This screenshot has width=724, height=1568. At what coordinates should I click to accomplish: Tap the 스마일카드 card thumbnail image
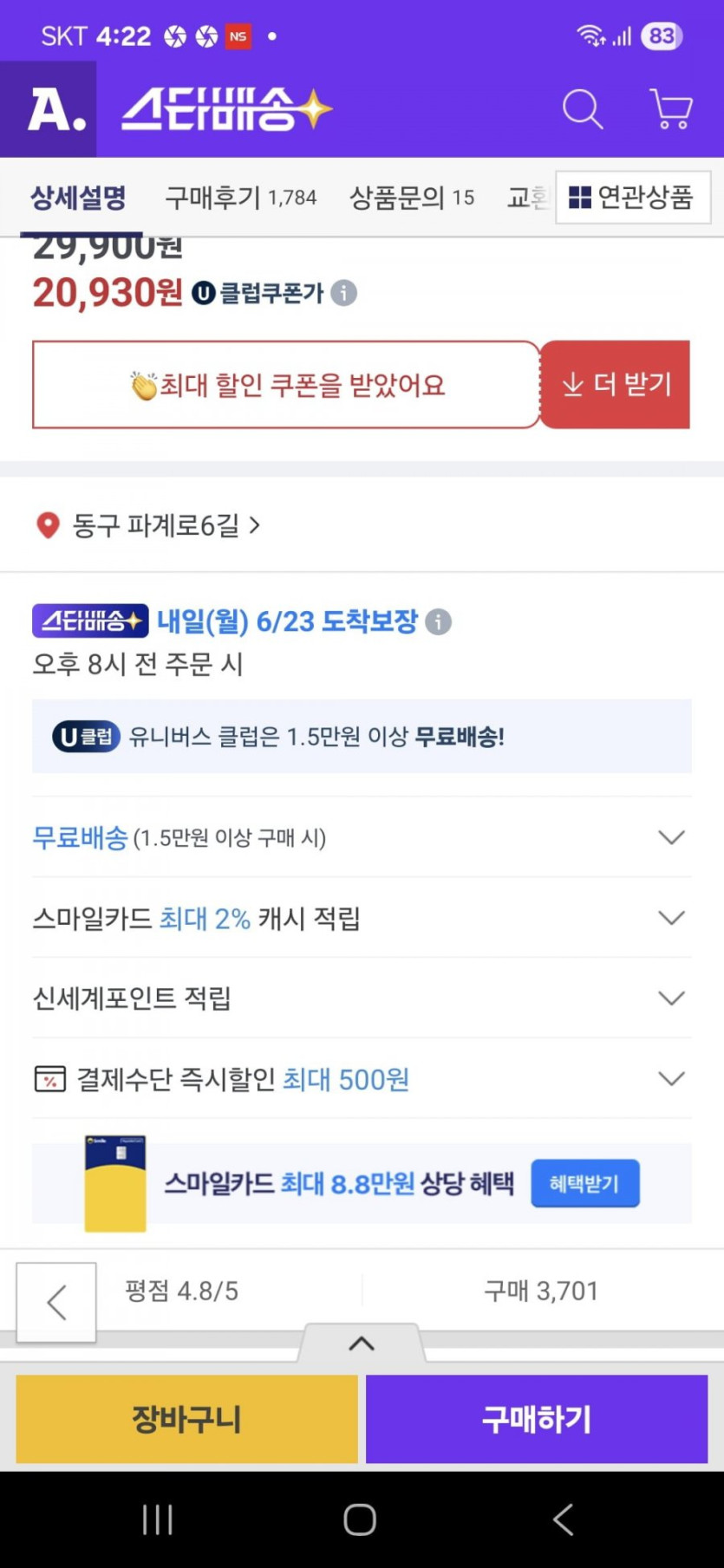pyautogui.click(x=115, y=1183)
